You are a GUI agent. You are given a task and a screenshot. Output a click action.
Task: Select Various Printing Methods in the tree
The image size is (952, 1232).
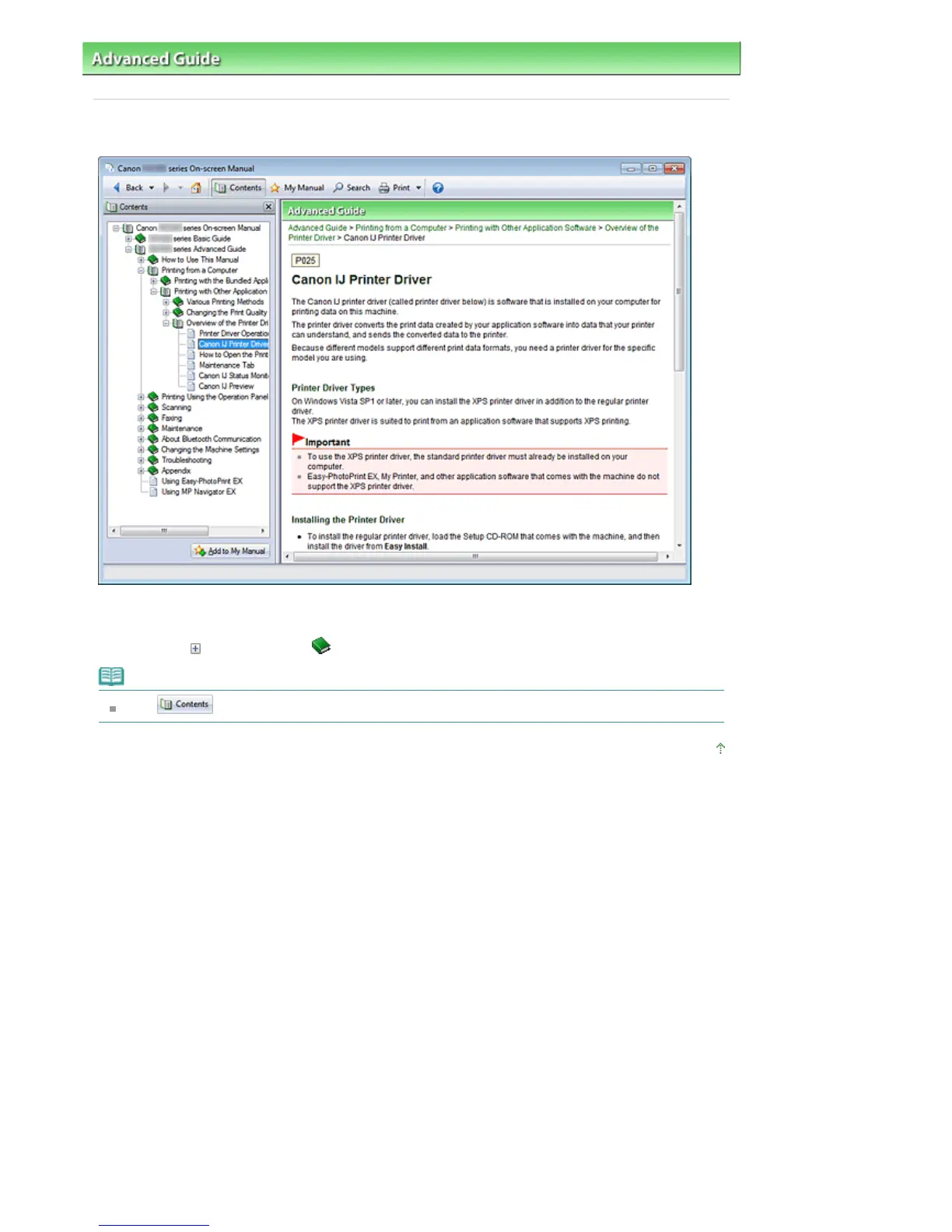pos(225,302)
